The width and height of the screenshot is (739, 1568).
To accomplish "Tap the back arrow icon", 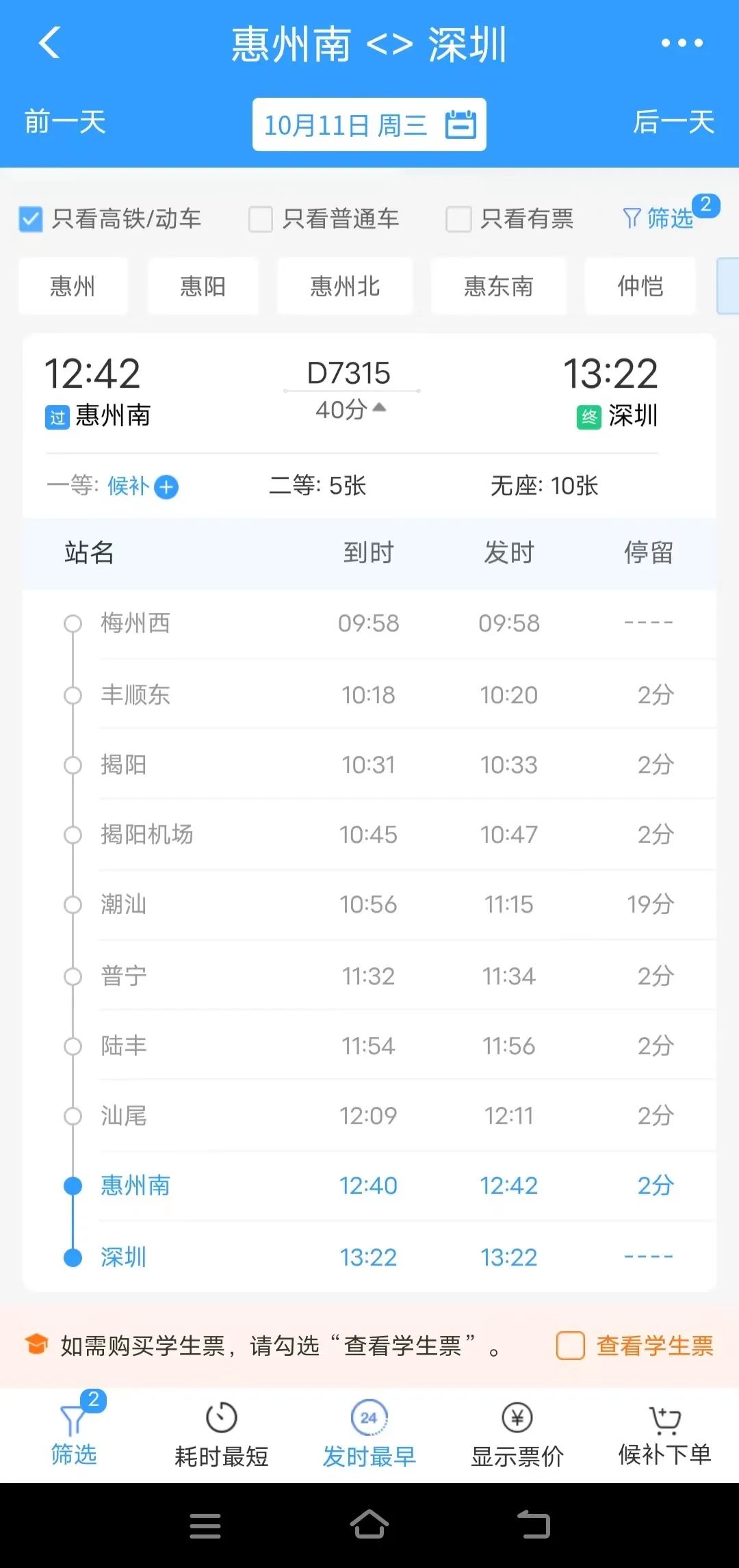I will (x=50, y=43).
